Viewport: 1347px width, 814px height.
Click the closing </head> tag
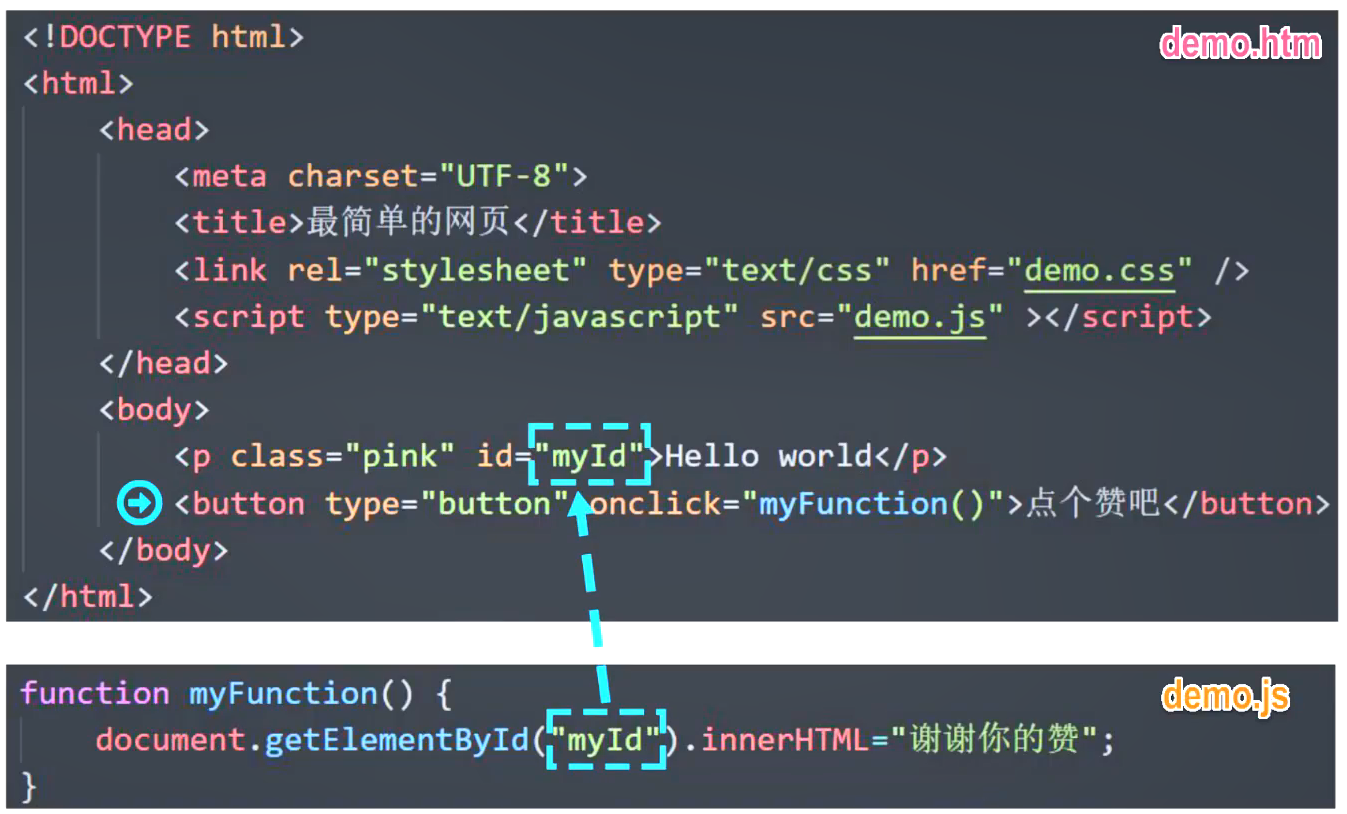163,362
